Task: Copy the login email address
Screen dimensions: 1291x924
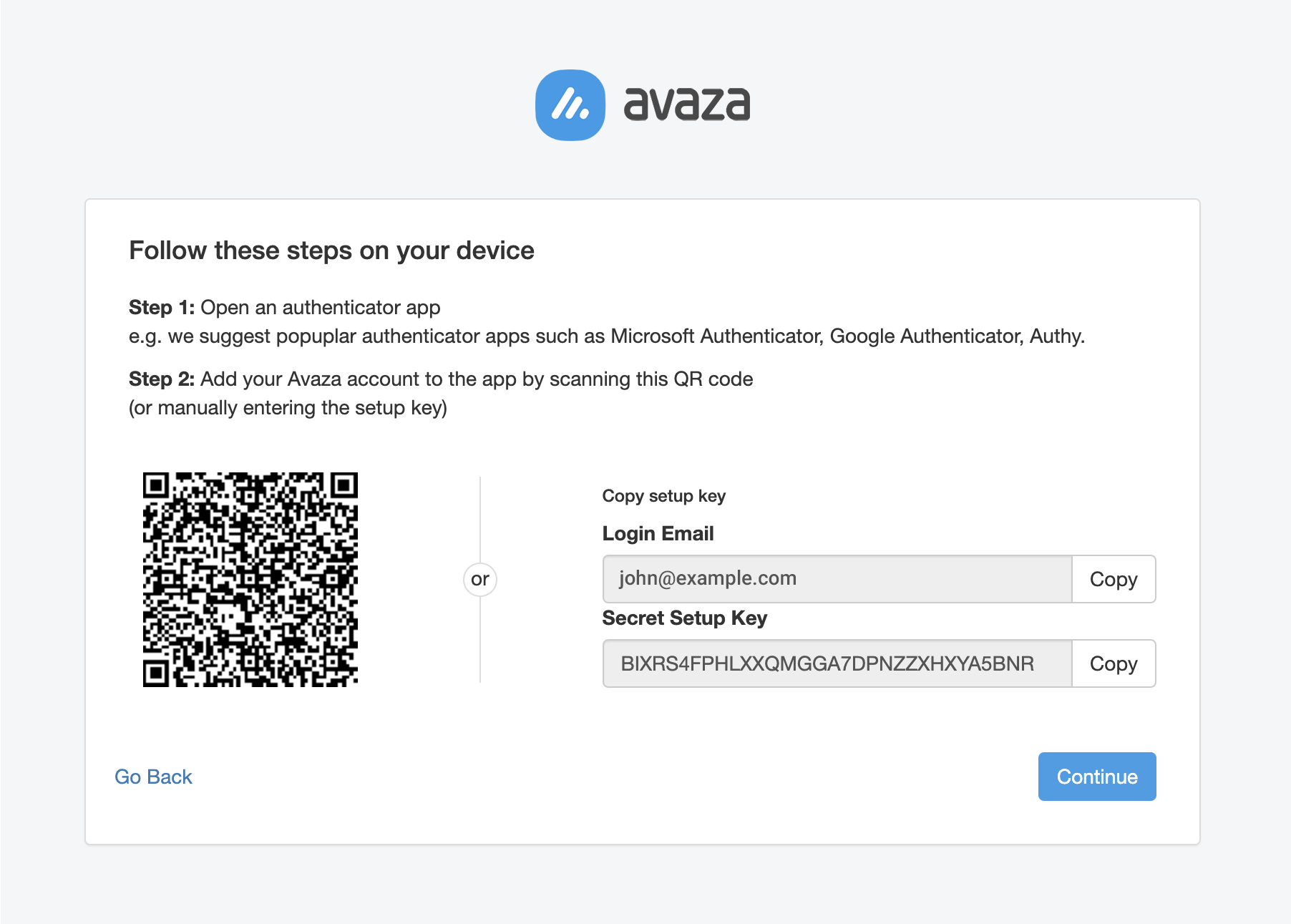Action: click(x=1114, y=579)
